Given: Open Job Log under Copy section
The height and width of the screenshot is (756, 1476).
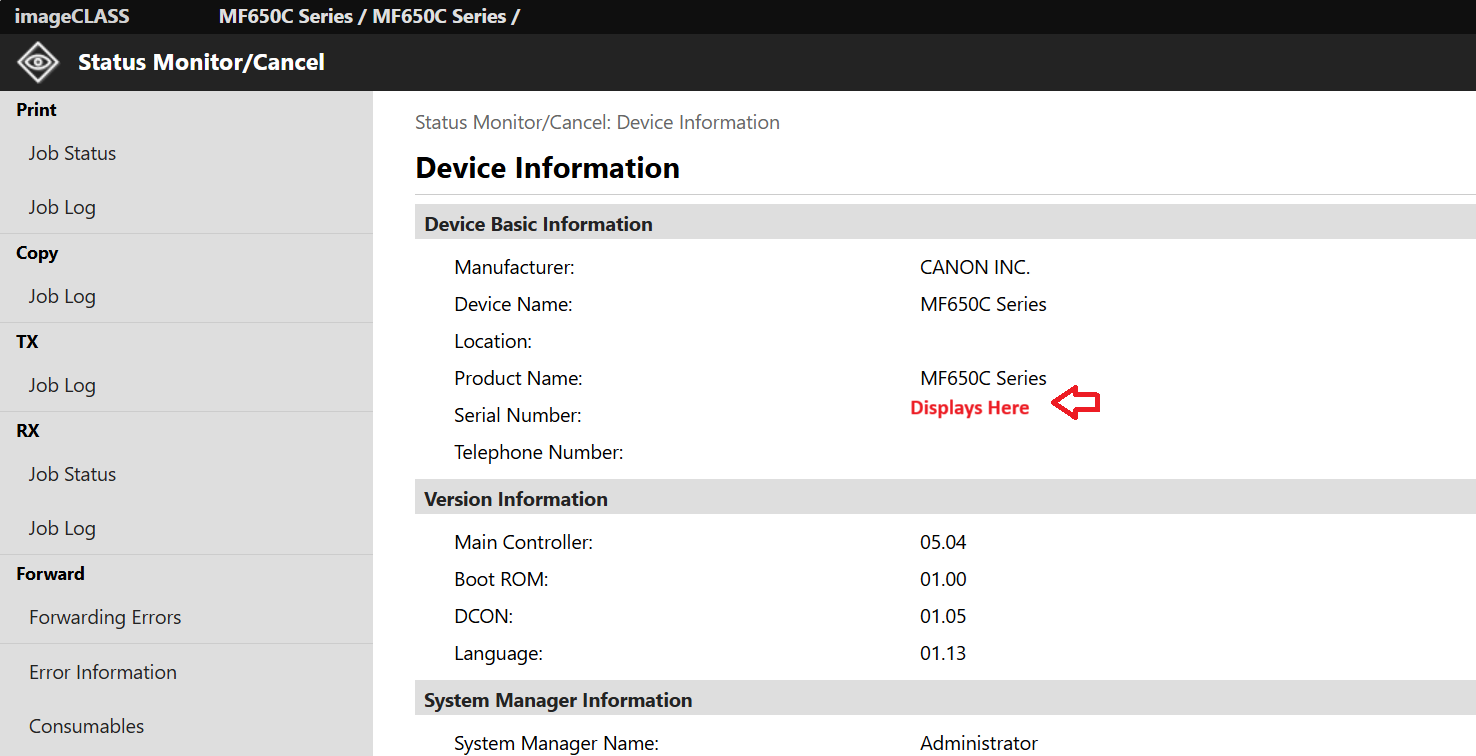Looking at the screenshot, I should tap(62, 296).
